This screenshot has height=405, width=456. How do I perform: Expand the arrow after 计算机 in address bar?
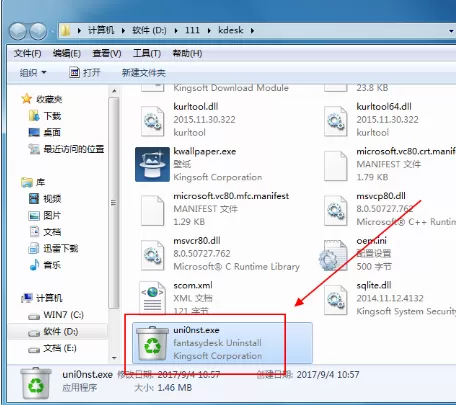[x=123, y=31]
